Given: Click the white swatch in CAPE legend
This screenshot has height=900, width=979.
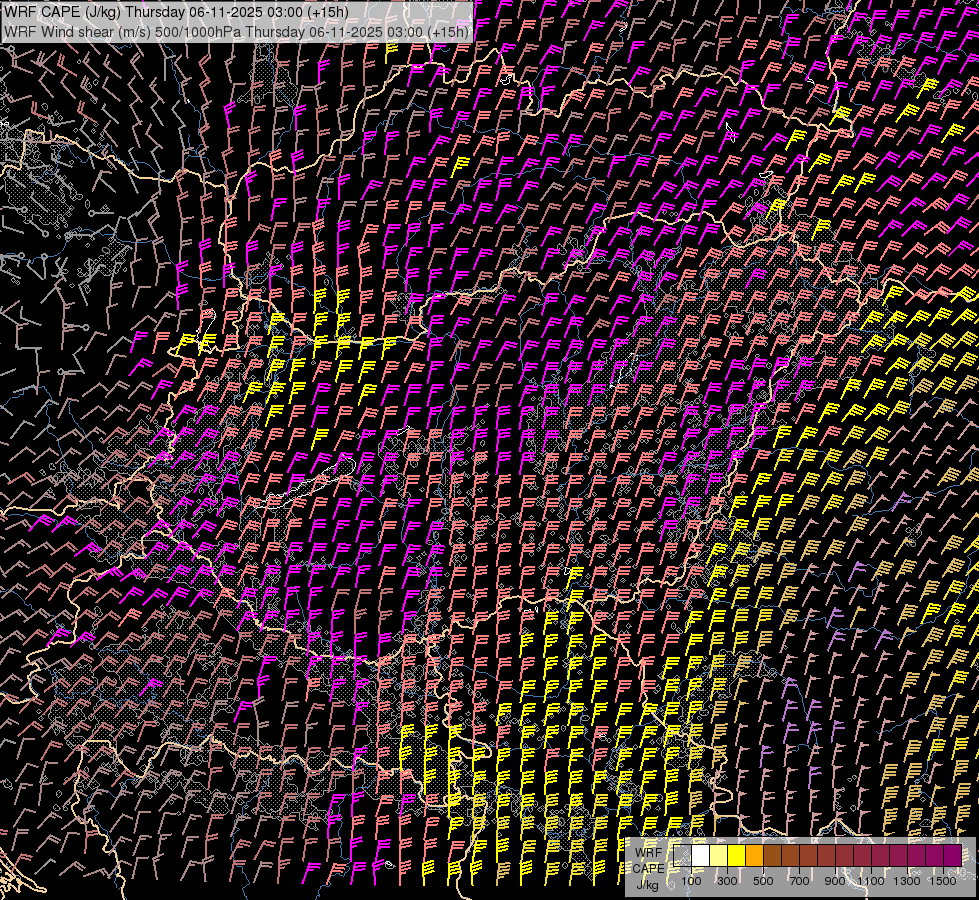Looking at the screenshot, I should tap(701, 856).
